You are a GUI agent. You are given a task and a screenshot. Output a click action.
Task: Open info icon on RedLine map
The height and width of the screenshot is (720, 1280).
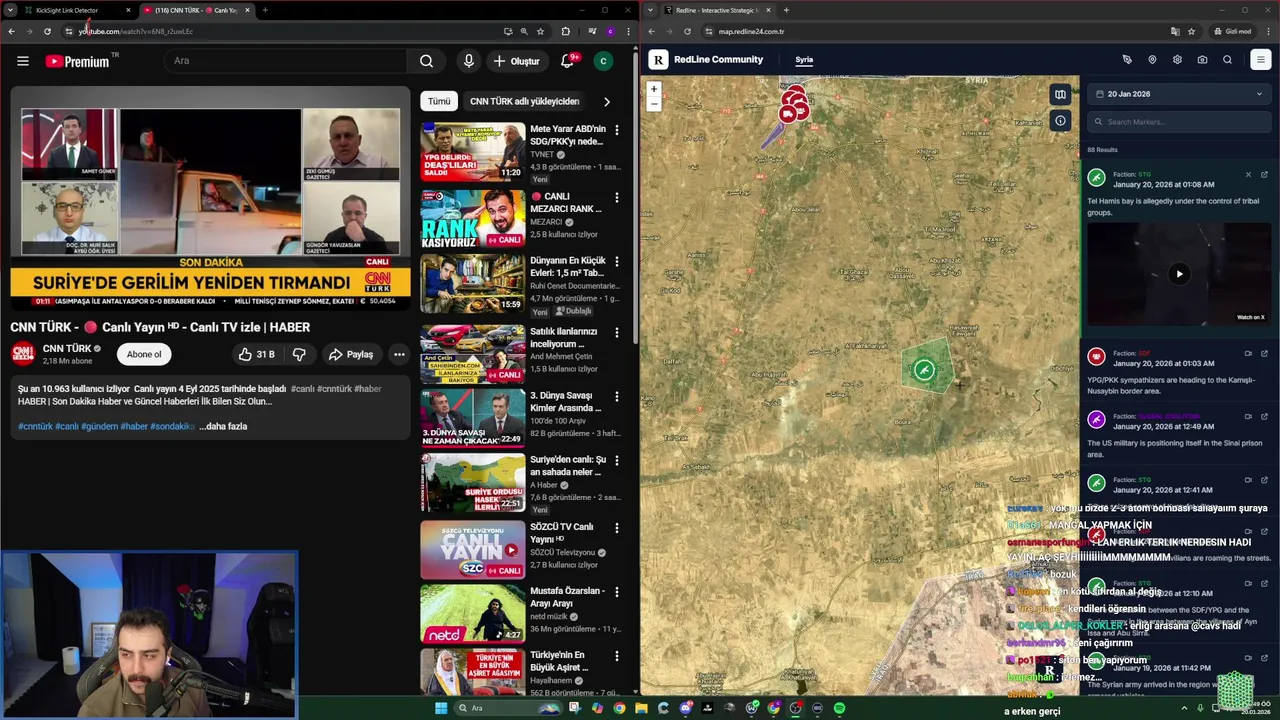coord(1060,121)
